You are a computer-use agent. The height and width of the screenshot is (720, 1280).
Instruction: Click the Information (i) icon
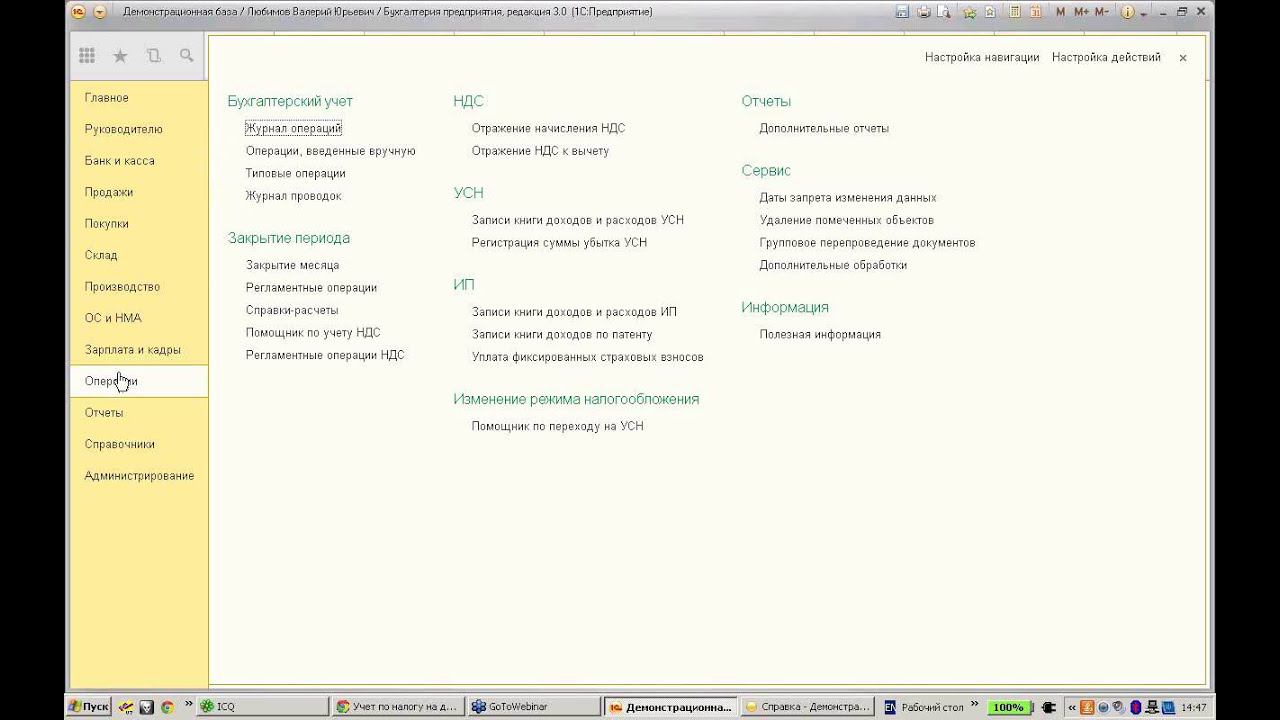tap(1128, 12)
